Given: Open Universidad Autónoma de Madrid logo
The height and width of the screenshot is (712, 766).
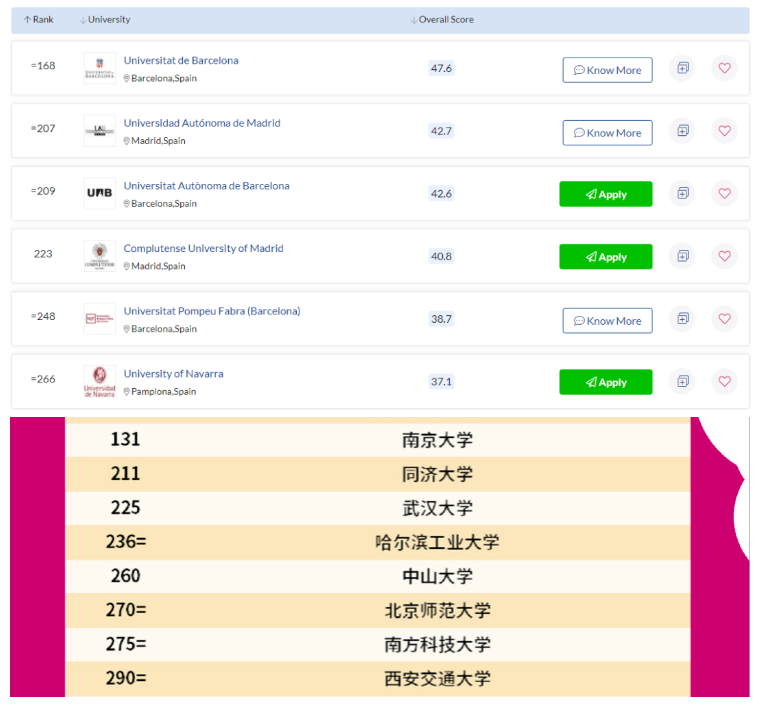Looking at the screenshot, I should 100,130.
